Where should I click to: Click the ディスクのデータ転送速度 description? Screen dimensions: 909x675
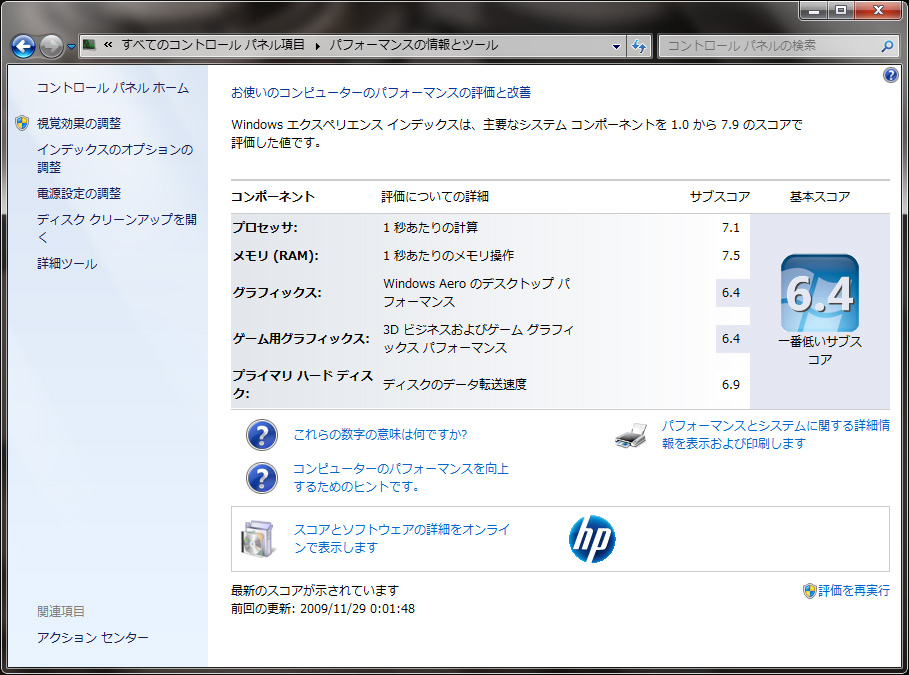pos(454,384)
